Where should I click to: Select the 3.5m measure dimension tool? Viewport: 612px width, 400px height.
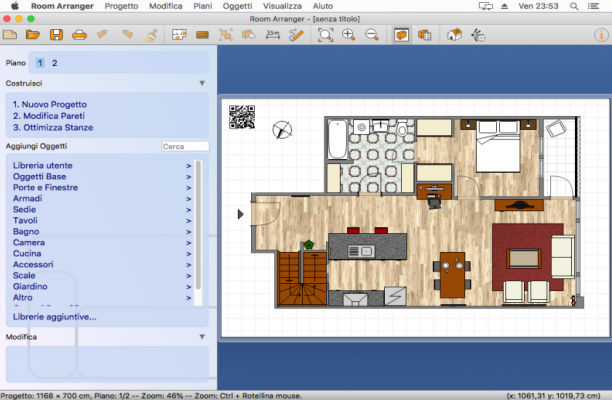(272, 35)
